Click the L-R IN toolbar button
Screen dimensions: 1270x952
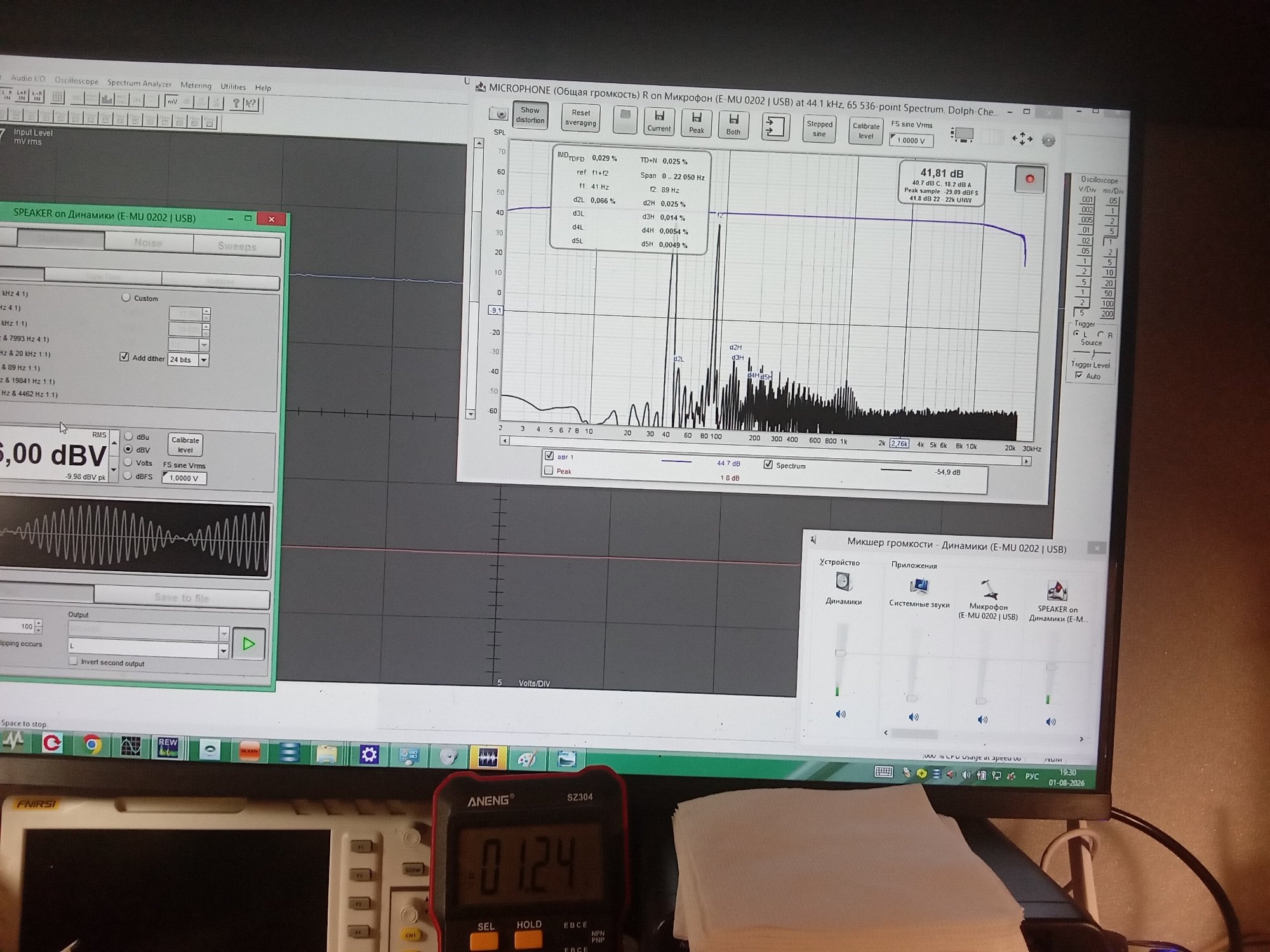click(37, 96)
